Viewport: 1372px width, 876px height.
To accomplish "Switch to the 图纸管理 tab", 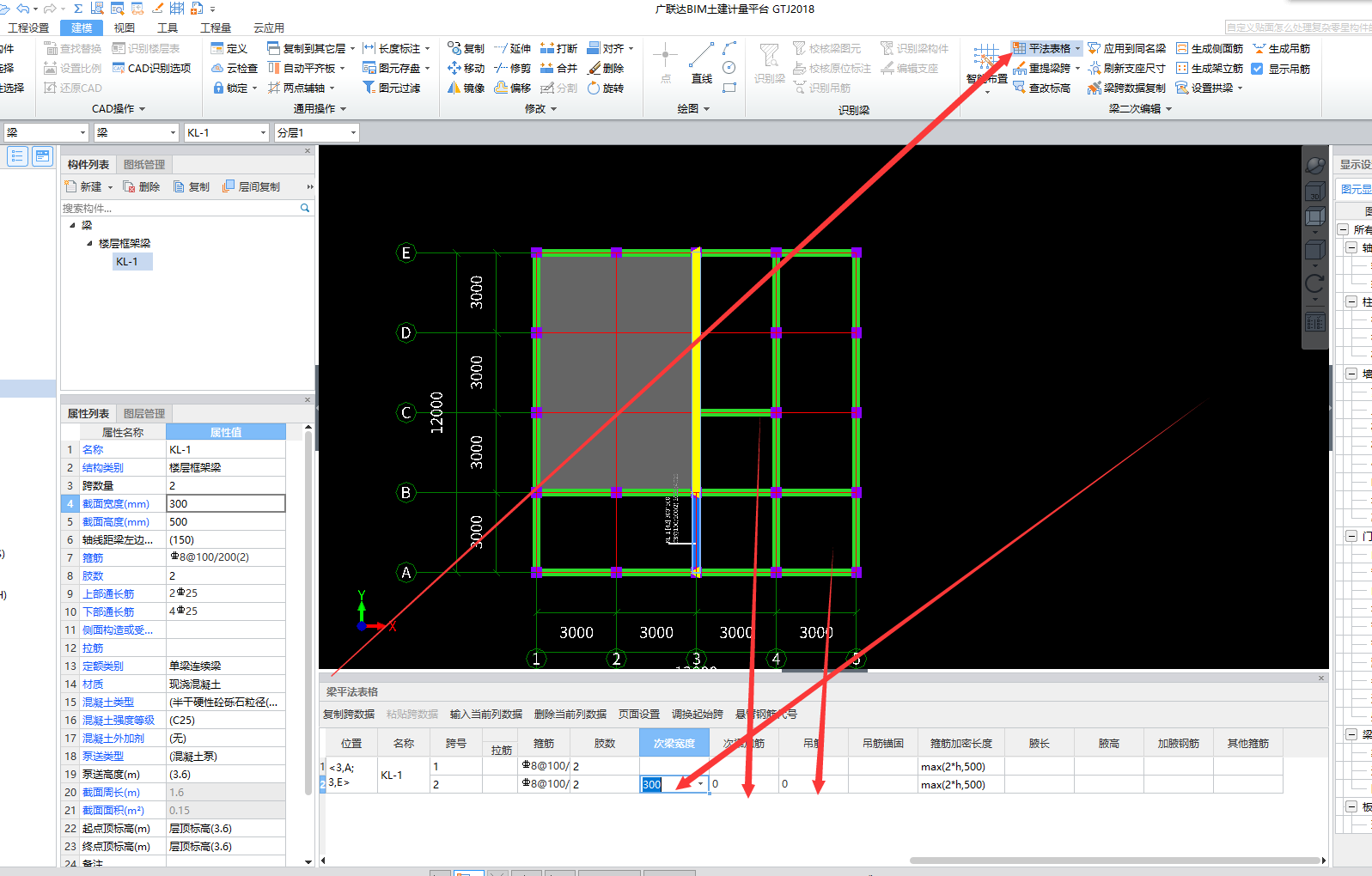I will pyautogui.click(x=144, y=164).
